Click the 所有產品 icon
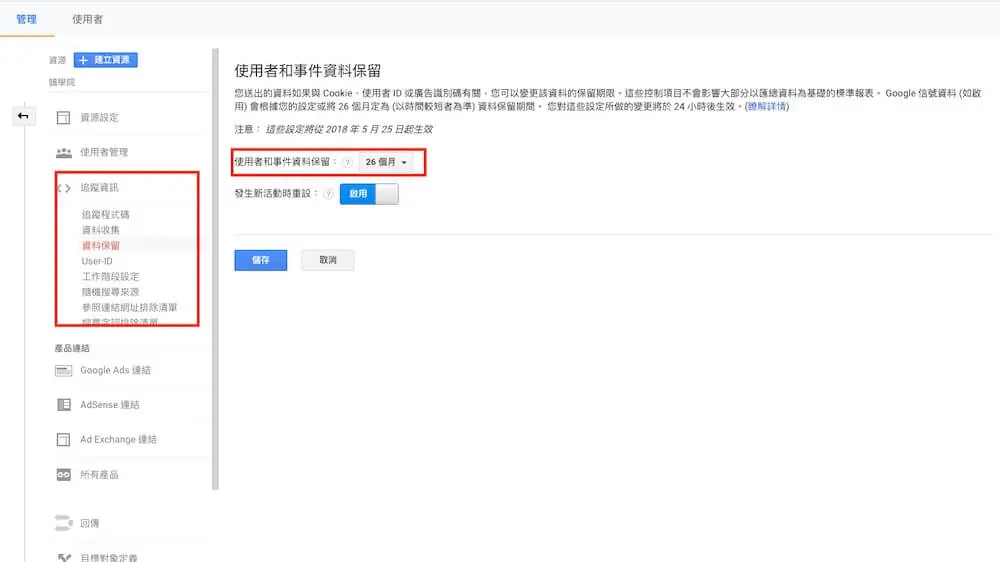Image resolution: width=1000 pixels, height=562 pixels. point(64,475)
